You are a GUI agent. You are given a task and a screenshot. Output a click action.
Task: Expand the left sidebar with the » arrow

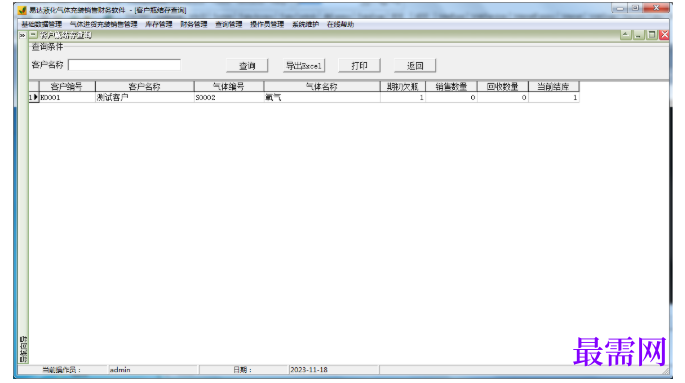[22, 35]
